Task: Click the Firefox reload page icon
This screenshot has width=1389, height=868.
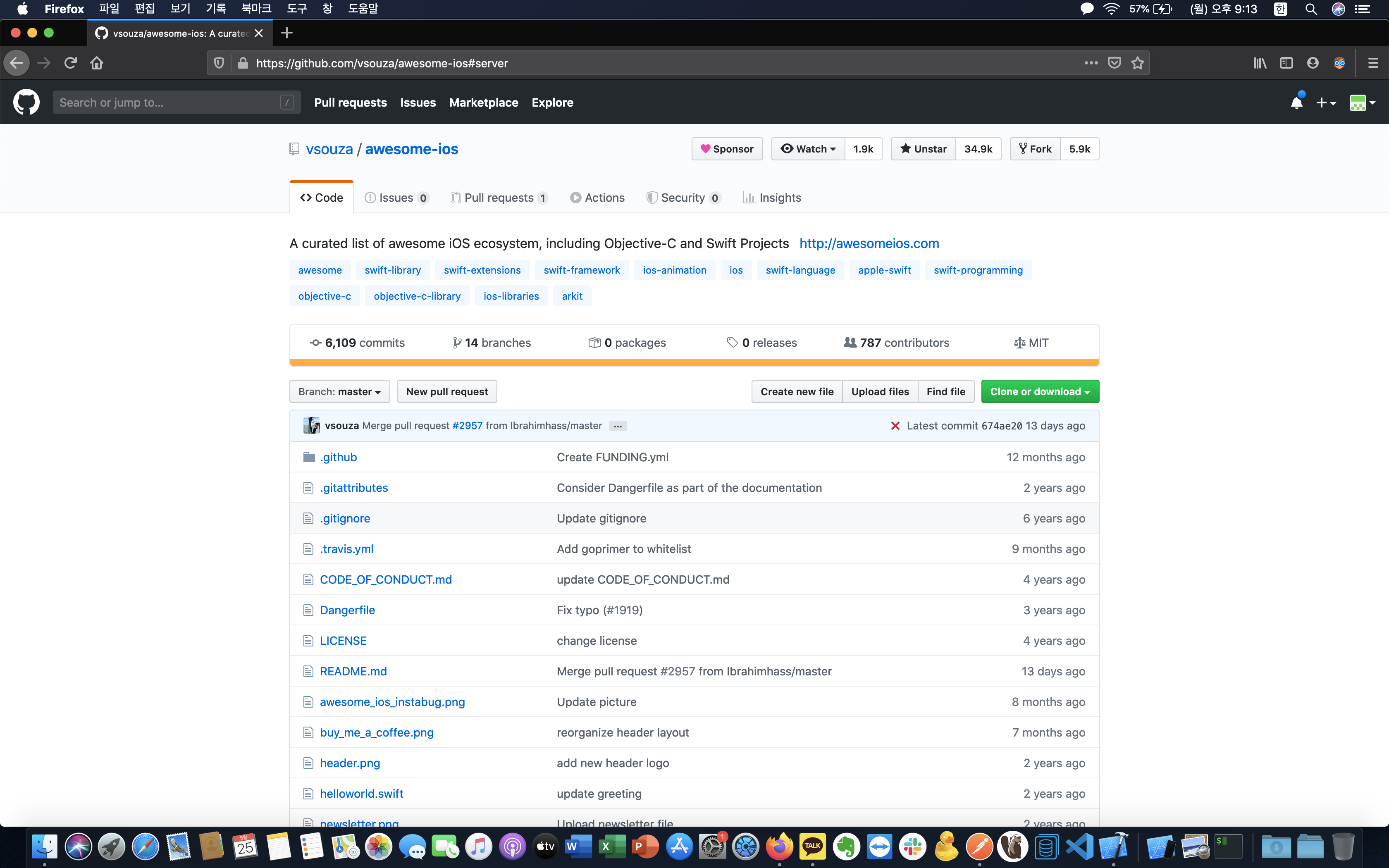Action: coord(71,62)
